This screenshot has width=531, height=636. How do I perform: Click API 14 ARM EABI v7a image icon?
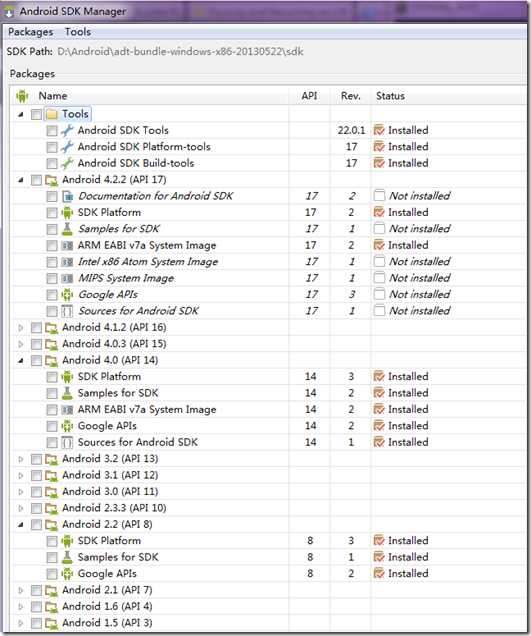pos(67,410)
